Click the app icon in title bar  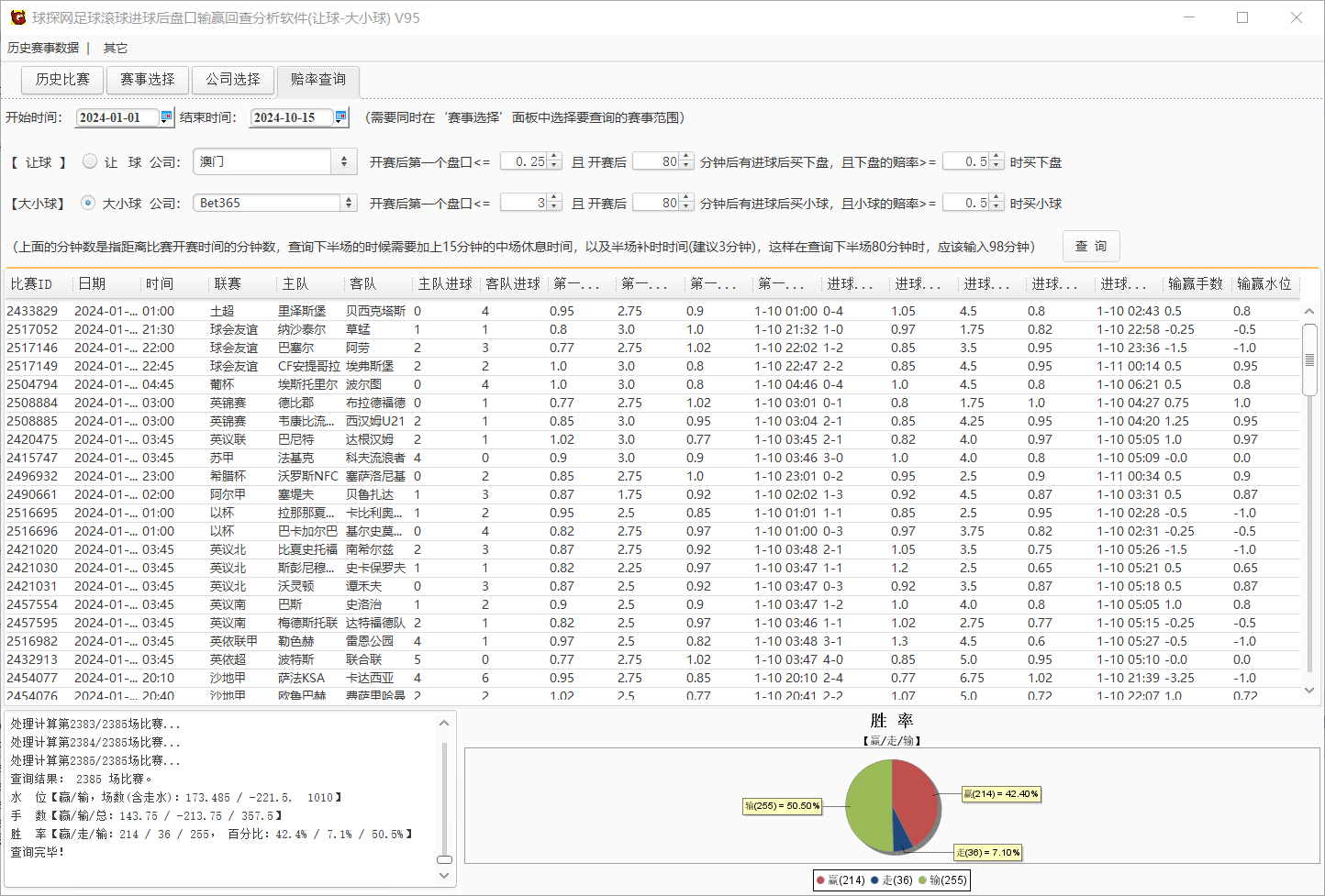[17, 17]
